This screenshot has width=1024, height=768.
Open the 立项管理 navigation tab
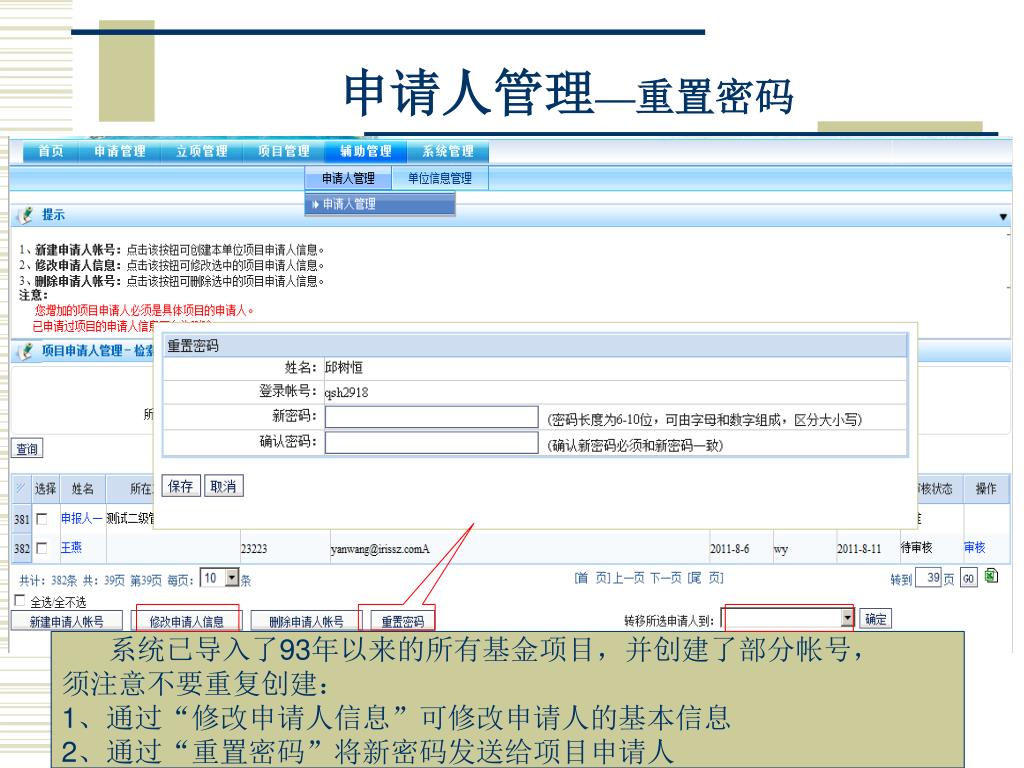click(201, 152)
